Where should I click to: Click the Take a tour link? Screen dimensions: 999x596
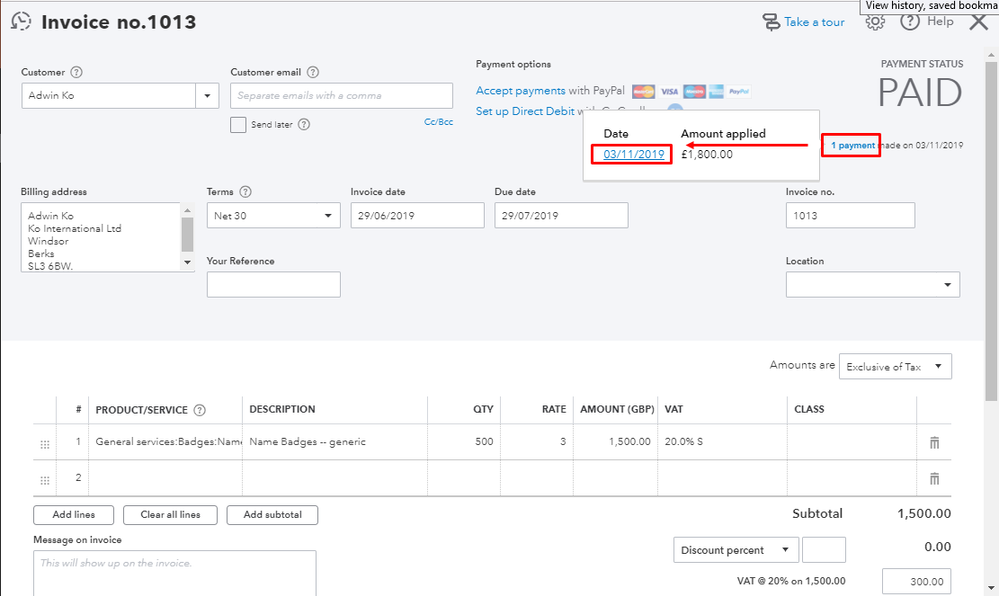[803, 22]
